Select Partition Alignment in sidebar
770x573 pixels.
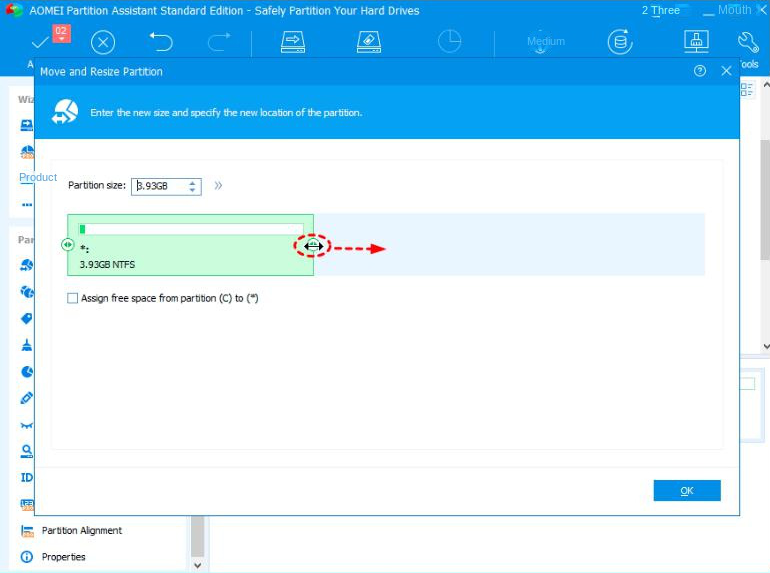click(81, 531)
